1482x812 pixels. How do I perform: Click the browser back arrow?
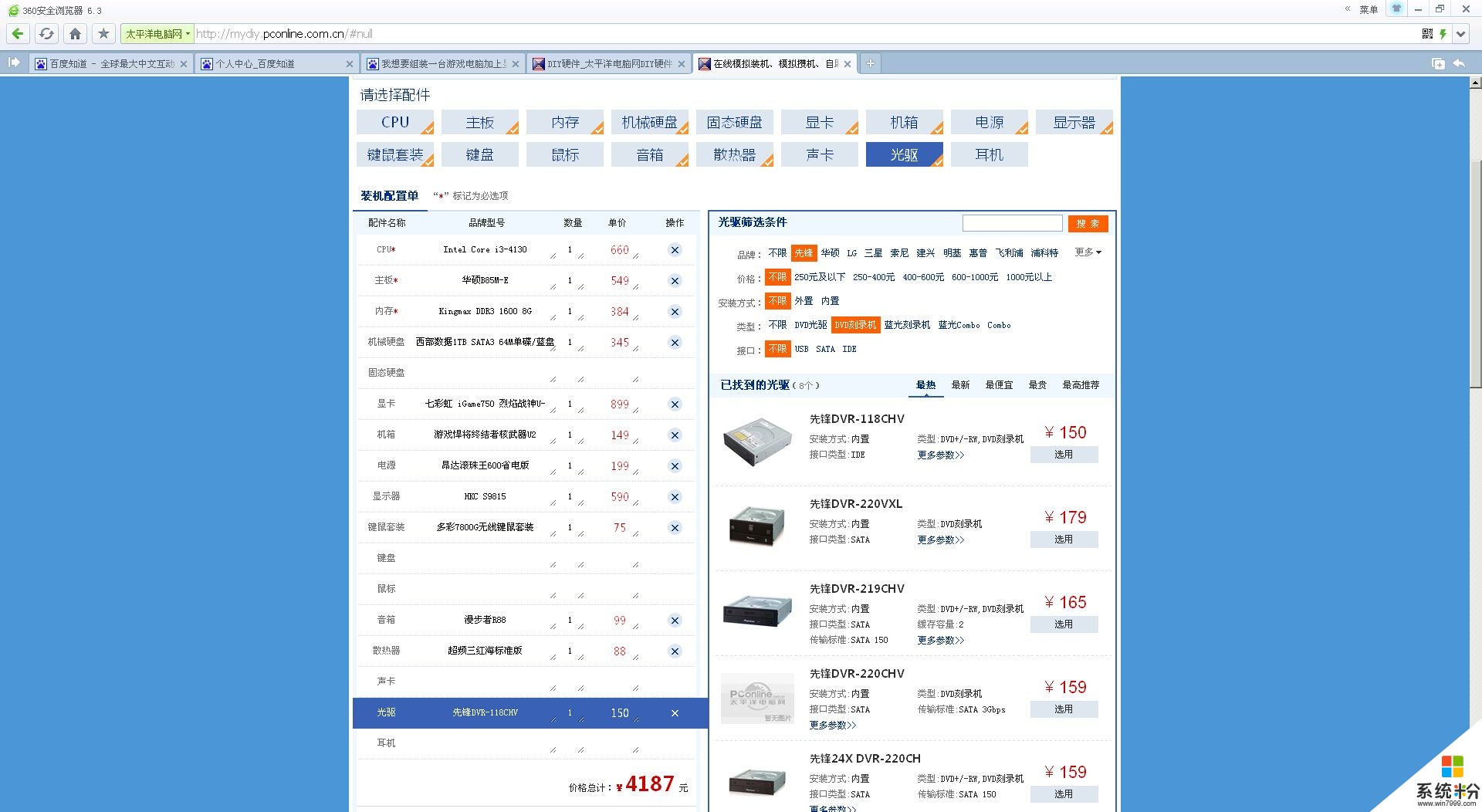click(18, 34)
